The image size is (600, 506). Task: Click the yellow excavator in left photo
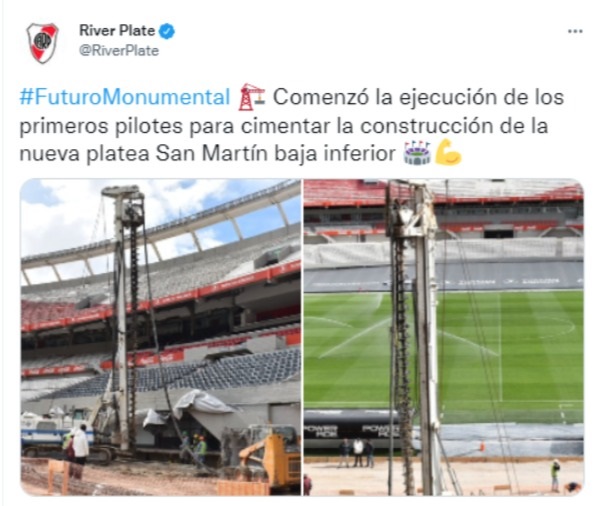coord(274,455)
